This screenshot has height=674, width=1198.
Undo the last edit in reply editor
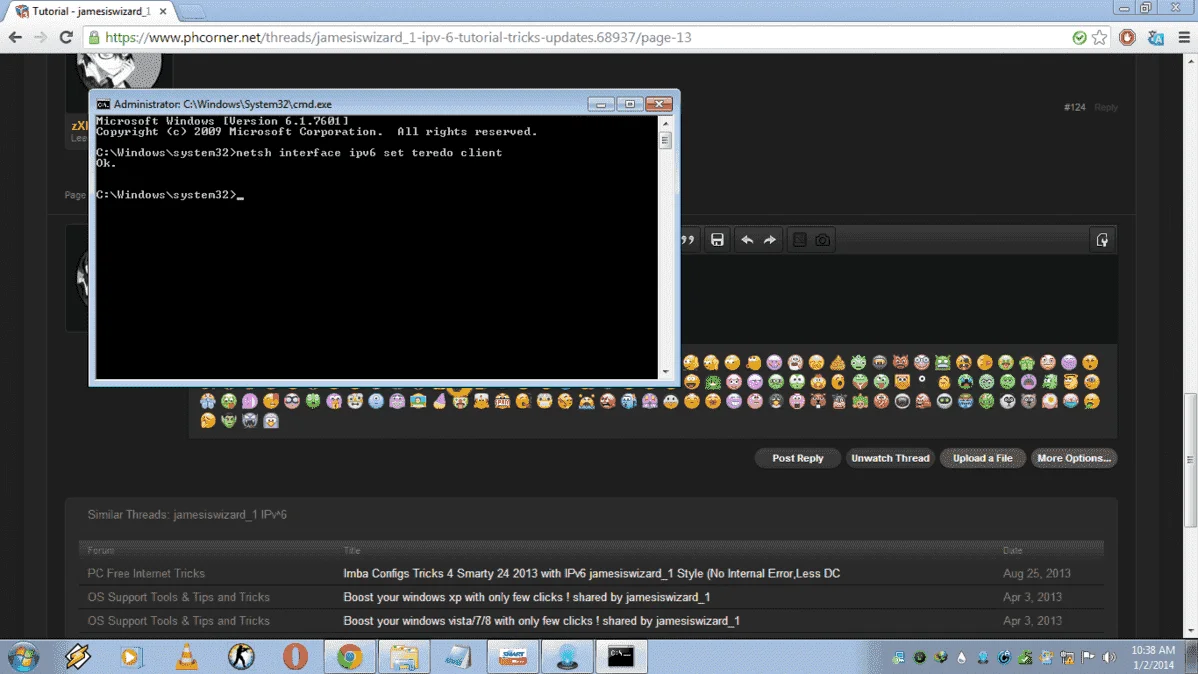(747, 240)
